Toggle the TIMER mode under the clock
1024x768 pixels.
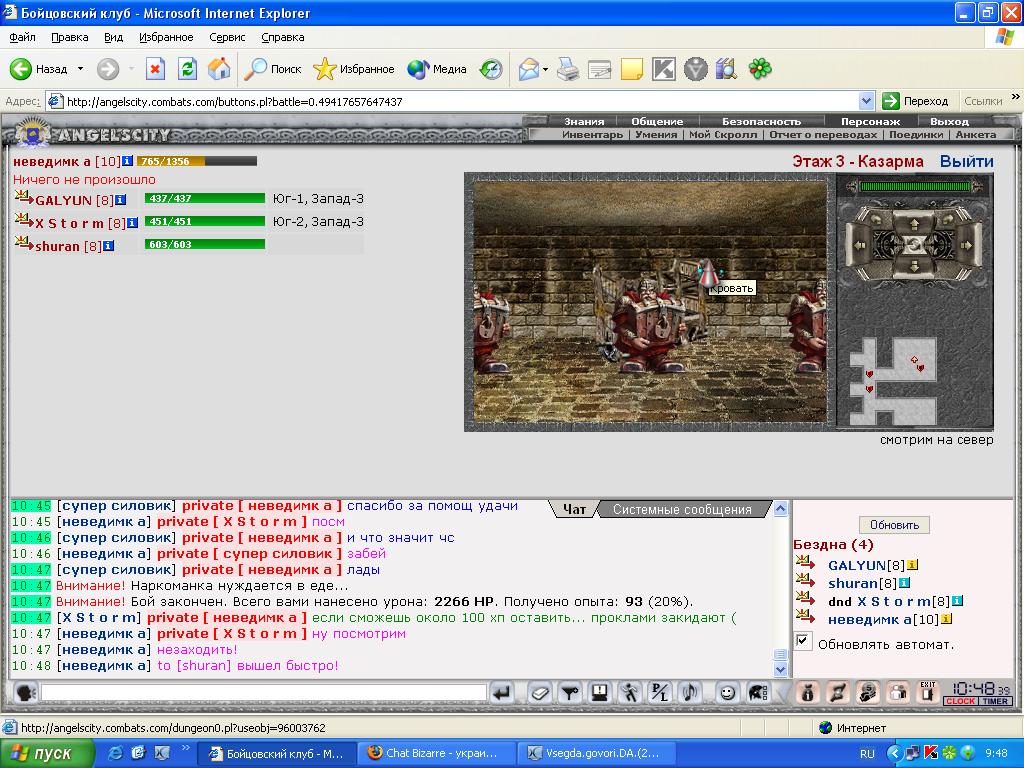click(x=995, y=701)
